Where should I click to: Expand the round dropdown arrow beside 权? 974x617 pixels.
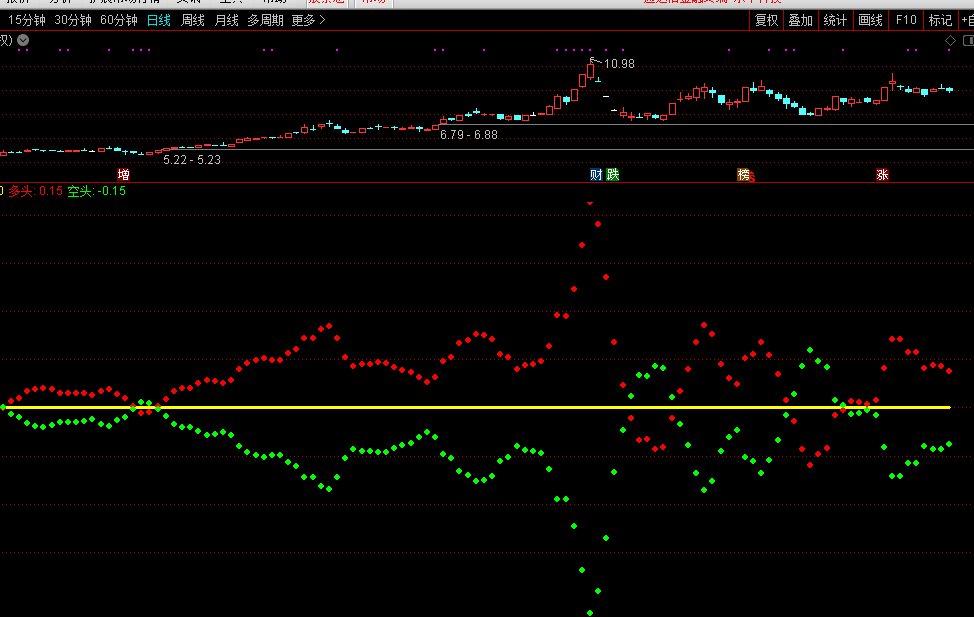pos(23,40)
